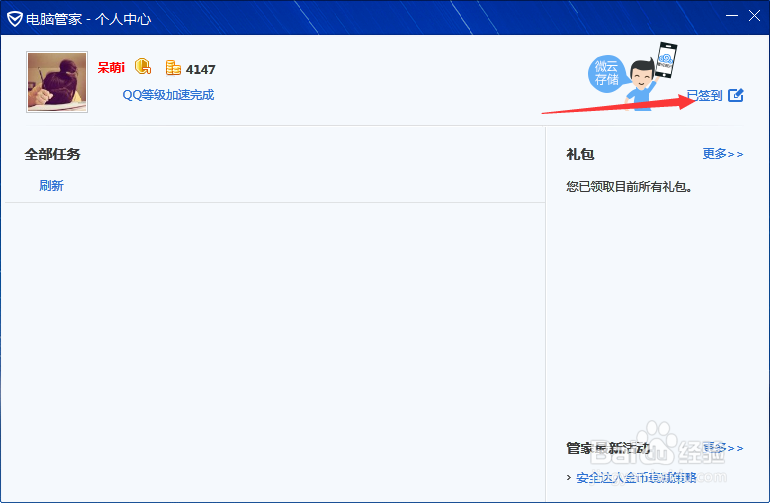The image size is (770, 503).
Task: Click the 电脑管家 - 个人中心 title text
Action: click(x=88, y=19)
